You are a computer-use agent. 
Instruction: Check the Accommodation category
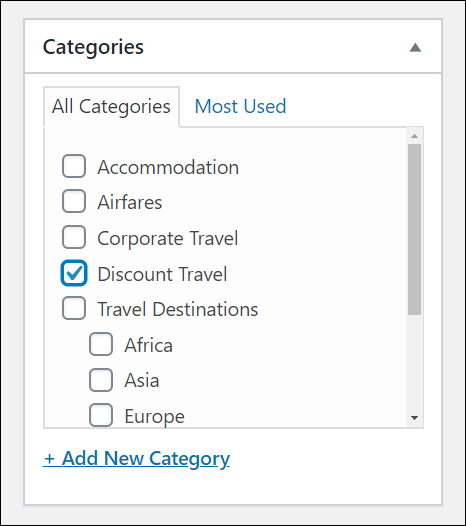(x=74, y=166)
